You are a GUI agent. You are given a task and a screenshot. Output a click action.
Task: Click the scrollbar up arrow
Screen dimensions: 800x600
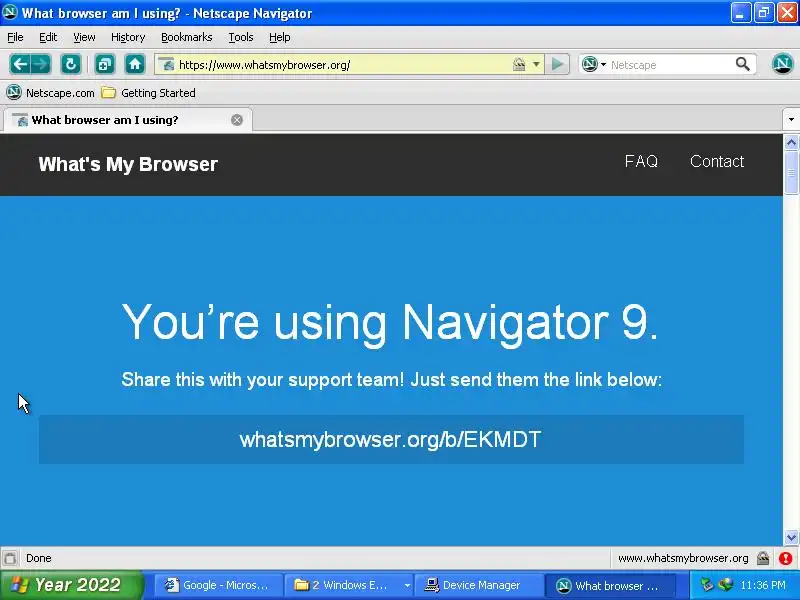(791, 143)
